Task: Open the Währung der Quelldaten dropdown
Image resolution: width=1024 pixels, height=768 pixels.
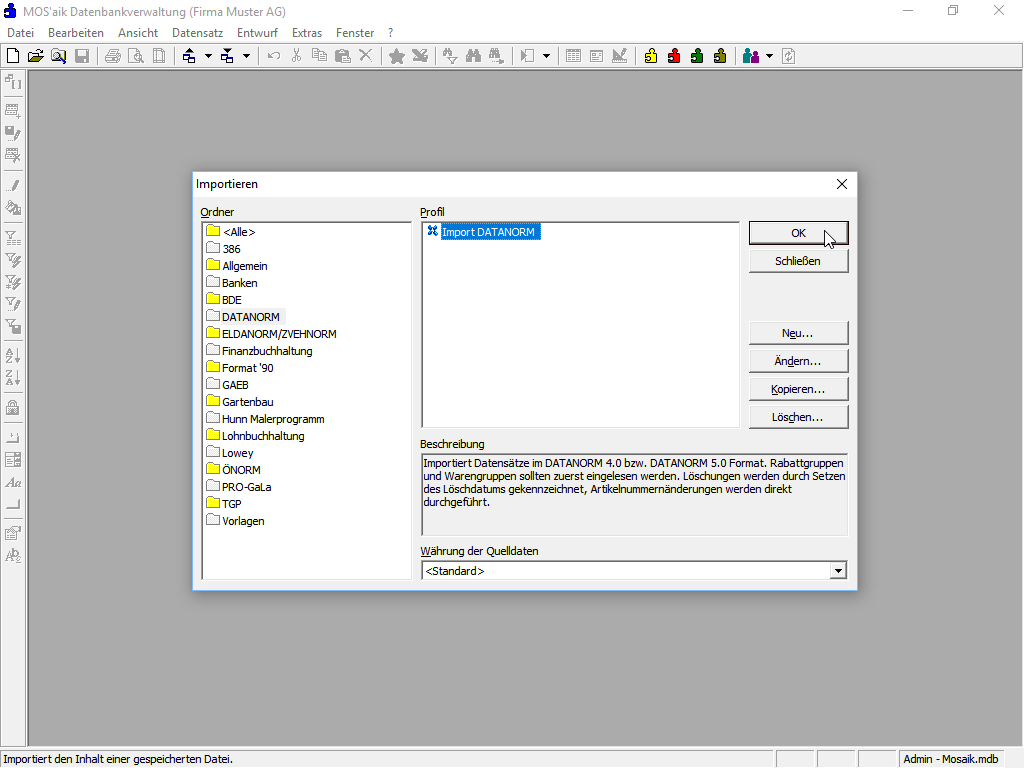Action: pyautogui.click(x=838, y=571)
